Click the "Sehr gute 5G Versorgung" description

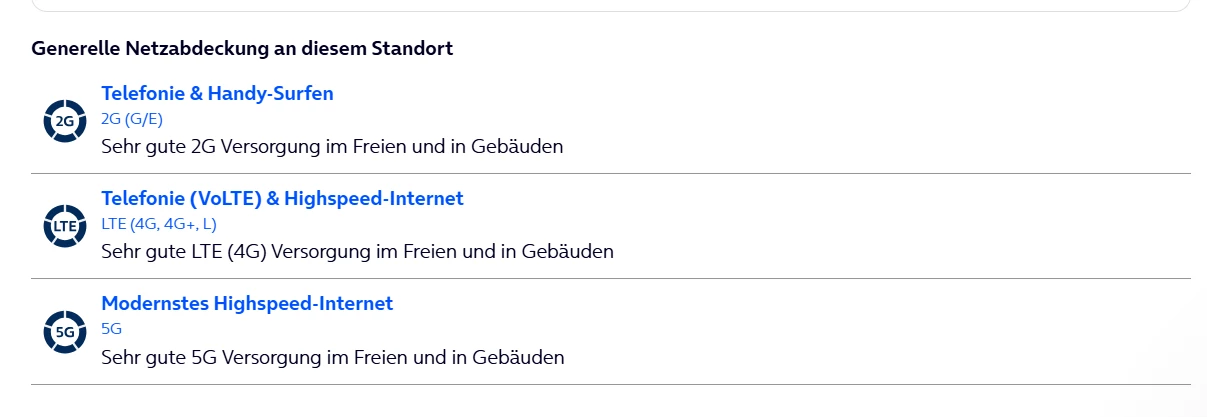coord(332,356)
